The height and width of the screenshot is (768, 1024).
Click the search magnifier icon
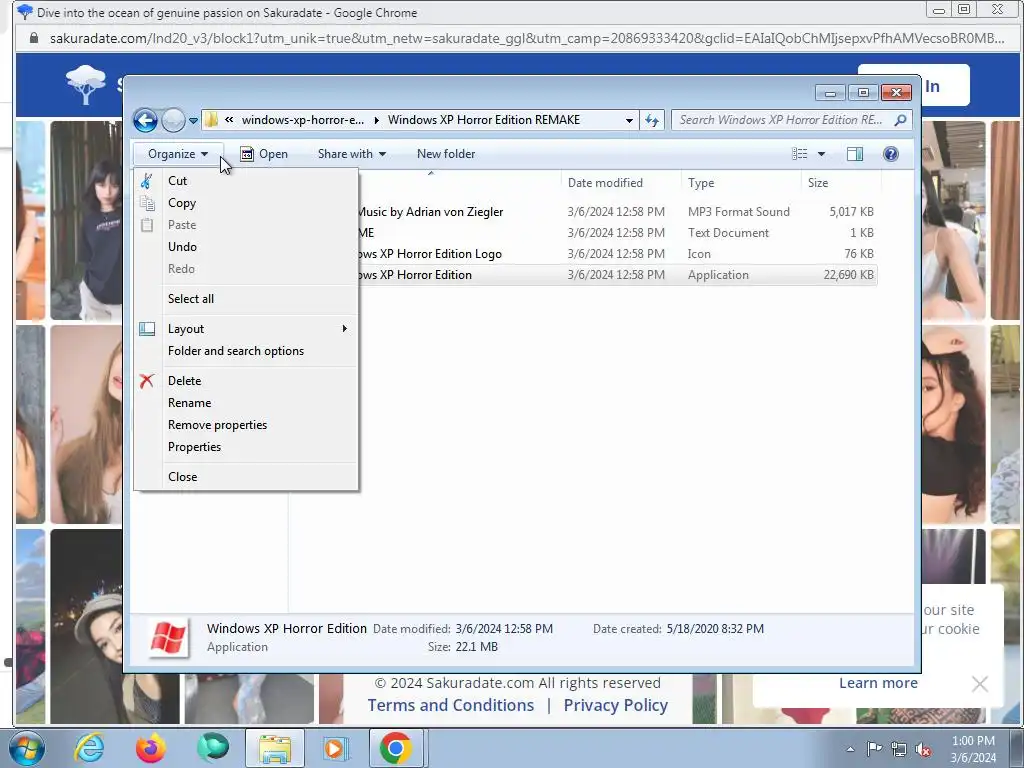(x=900, y=120)
